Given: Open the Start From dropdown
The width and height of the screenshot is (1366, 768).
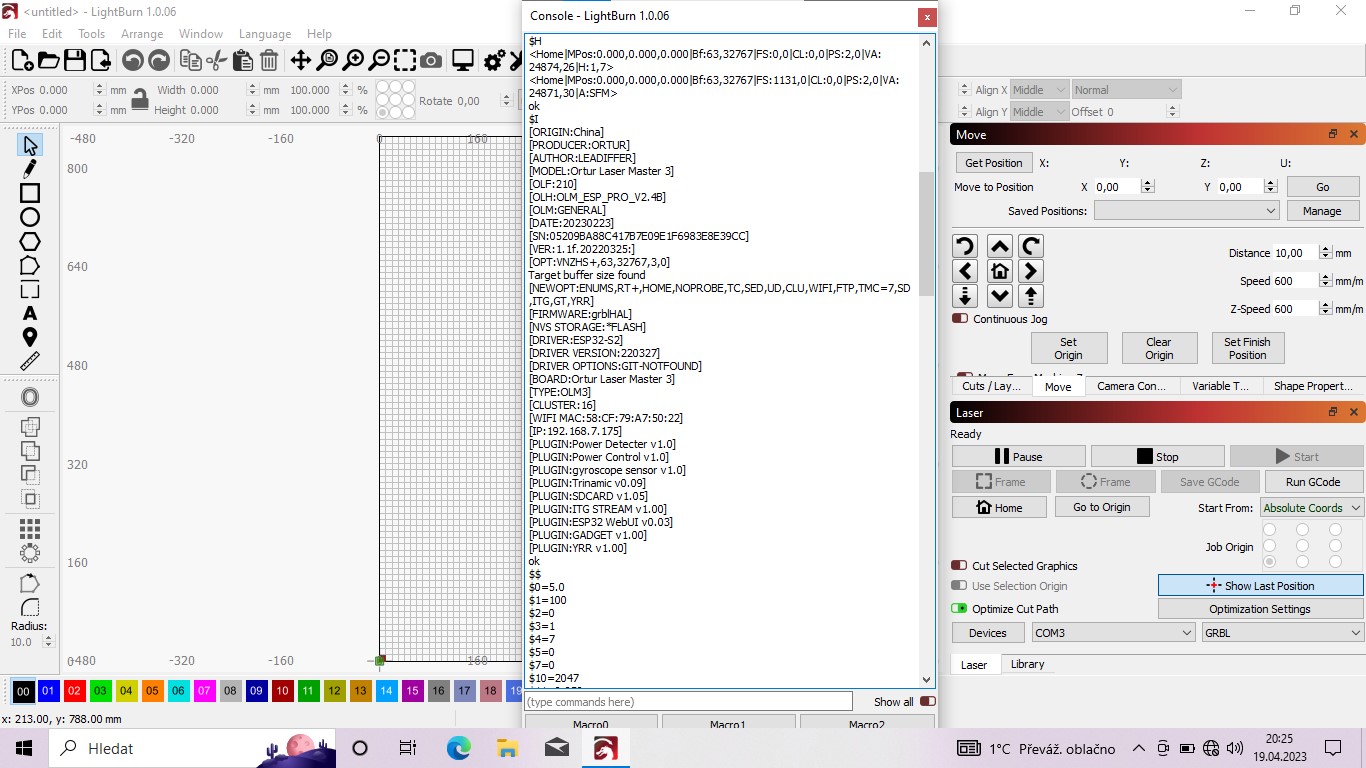Looking at the screenshot, I should pyautogui.click(x=1311, y=508).
